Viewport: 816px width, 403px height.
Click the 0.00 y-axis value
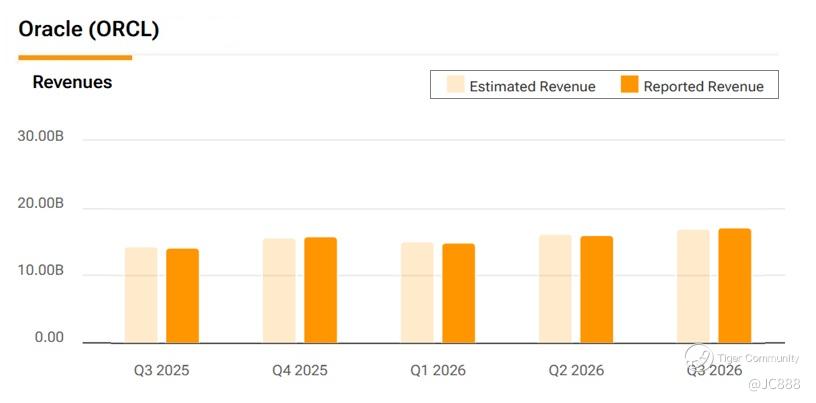(x=49, y=338)
